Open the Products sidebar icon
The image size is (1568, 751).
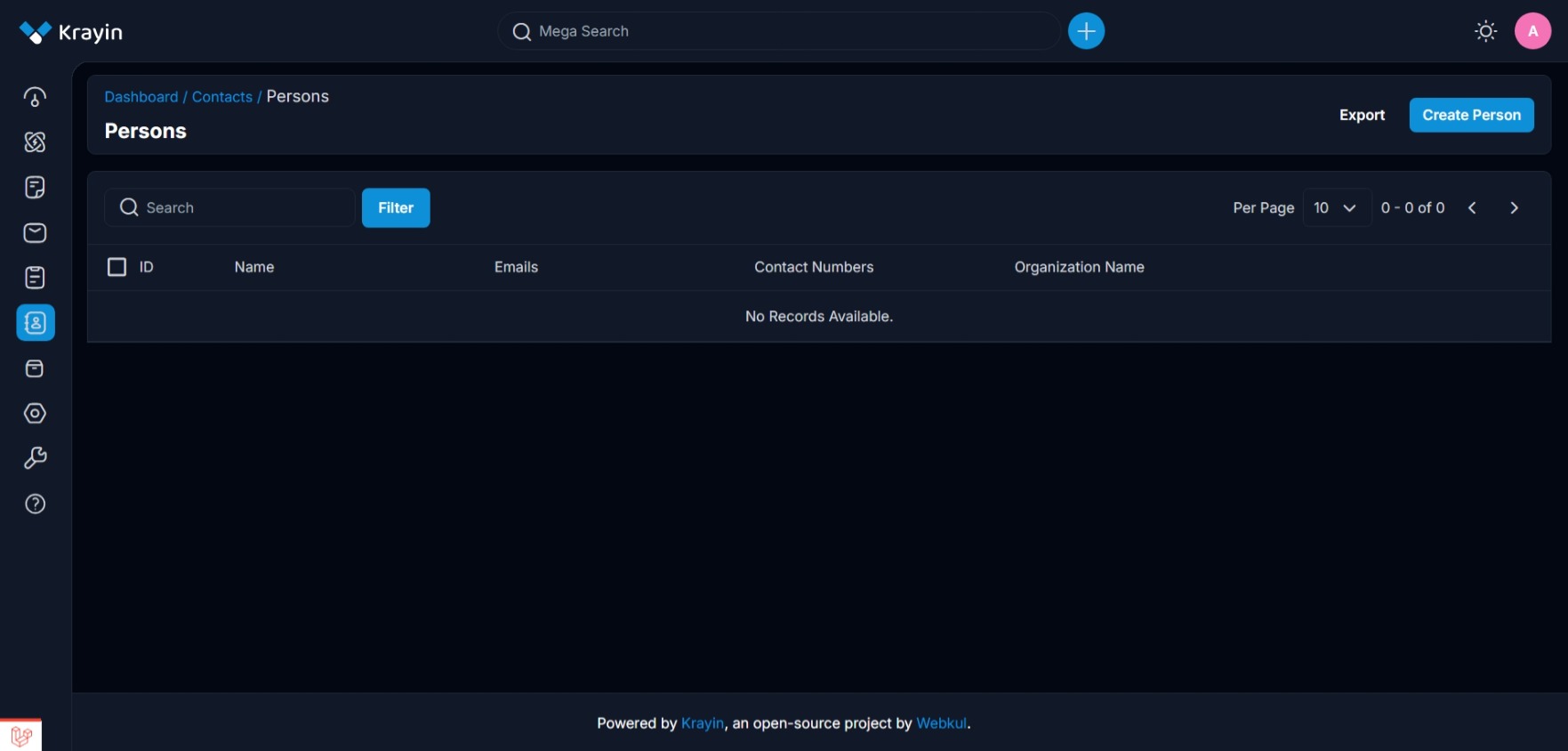click(x=35, y=368)
